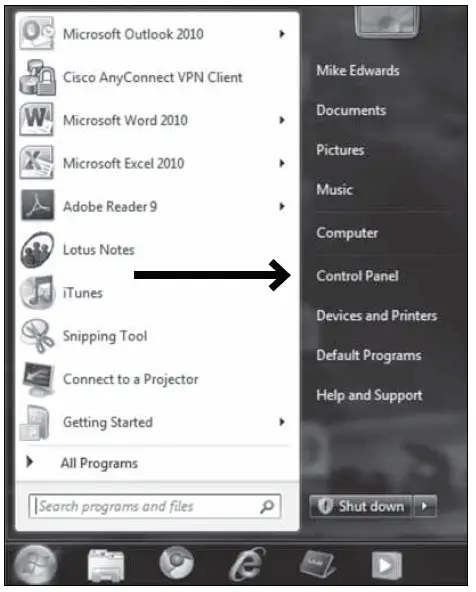Click the Shut down button
476x592 pixels.
361,506
